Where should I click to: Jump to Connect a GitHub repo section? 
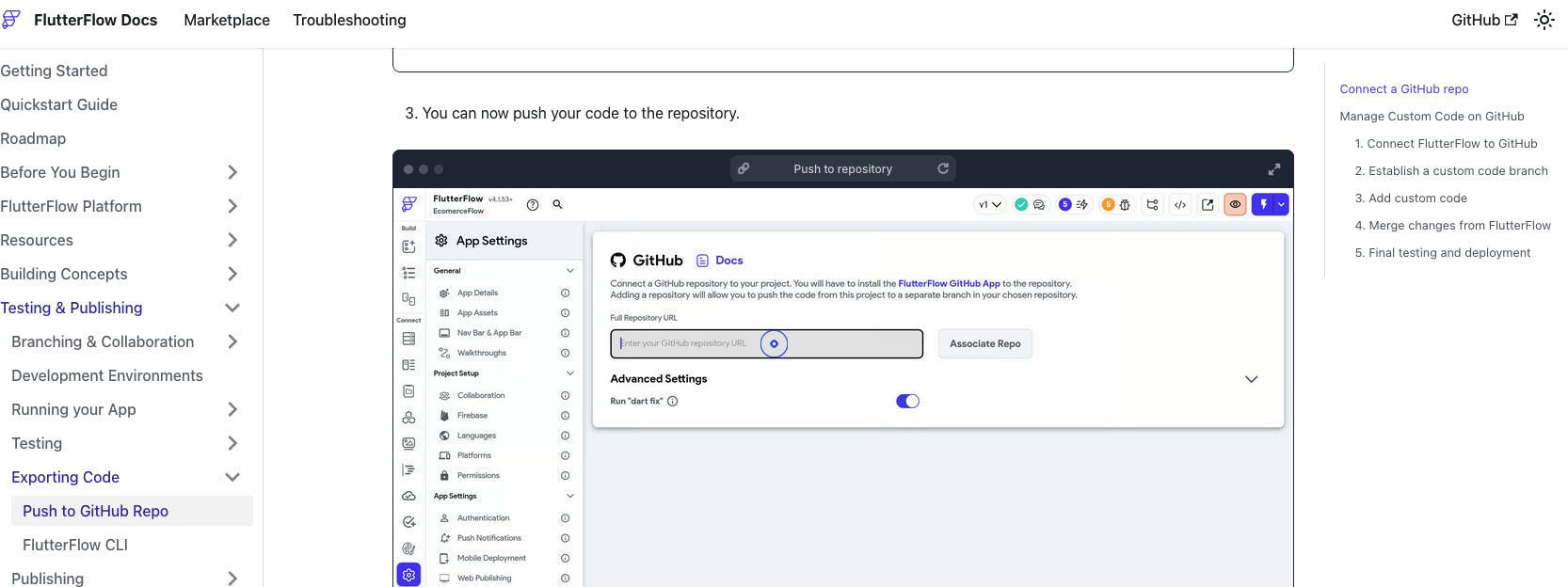pos(1404,89)
